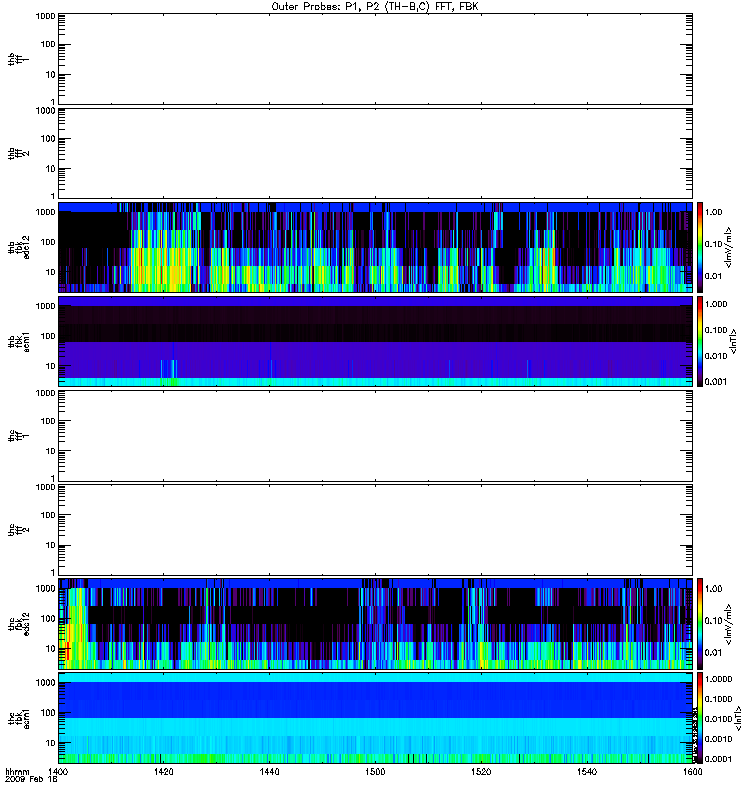
Task: Click the '10' y-axis tick of thc fff 2 panel
Action: tap(51, 545)
